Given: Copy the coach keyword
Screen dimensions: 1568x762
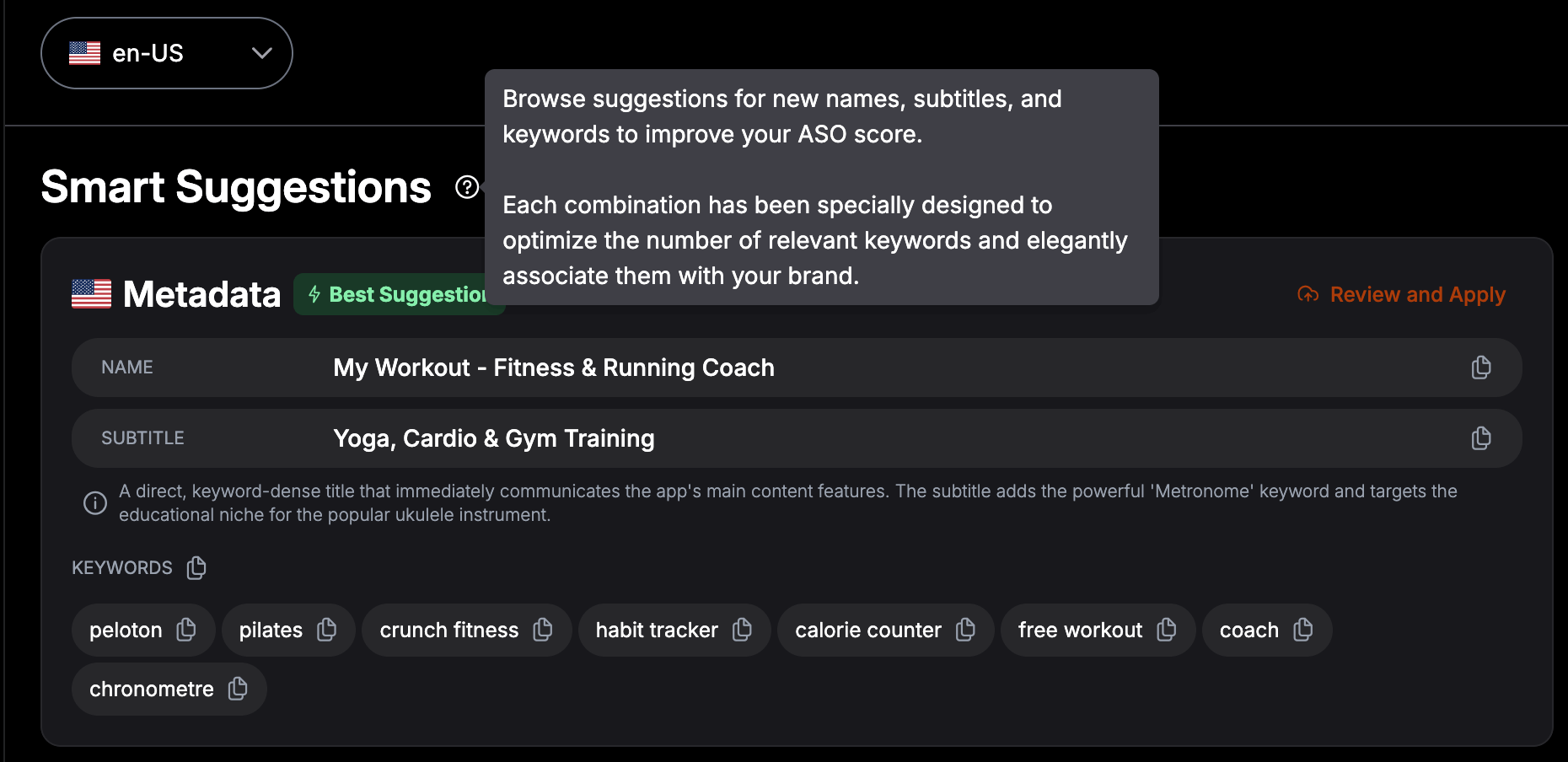Looking at the screenshot, I should 1303,630.
